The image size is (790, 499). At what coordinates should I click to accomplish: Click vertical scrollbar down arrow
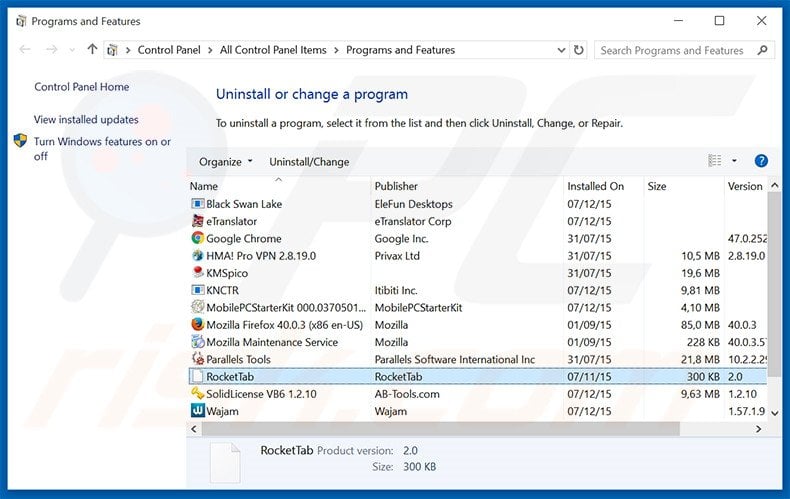[x=774, y=413]
